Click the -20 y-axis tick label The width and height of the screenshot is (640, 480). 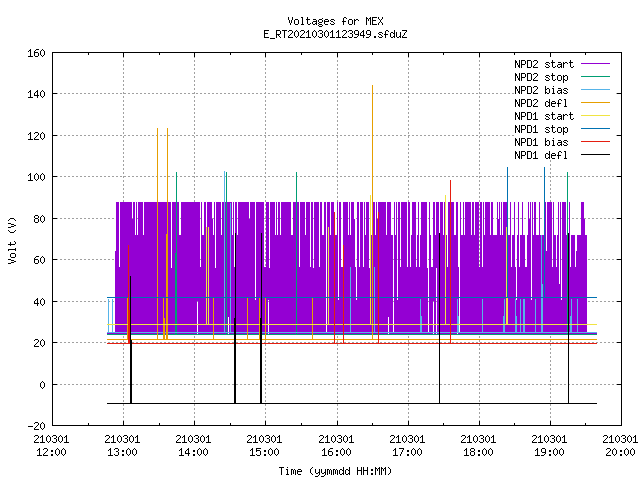pyautogui.click(x=36, y=426)
